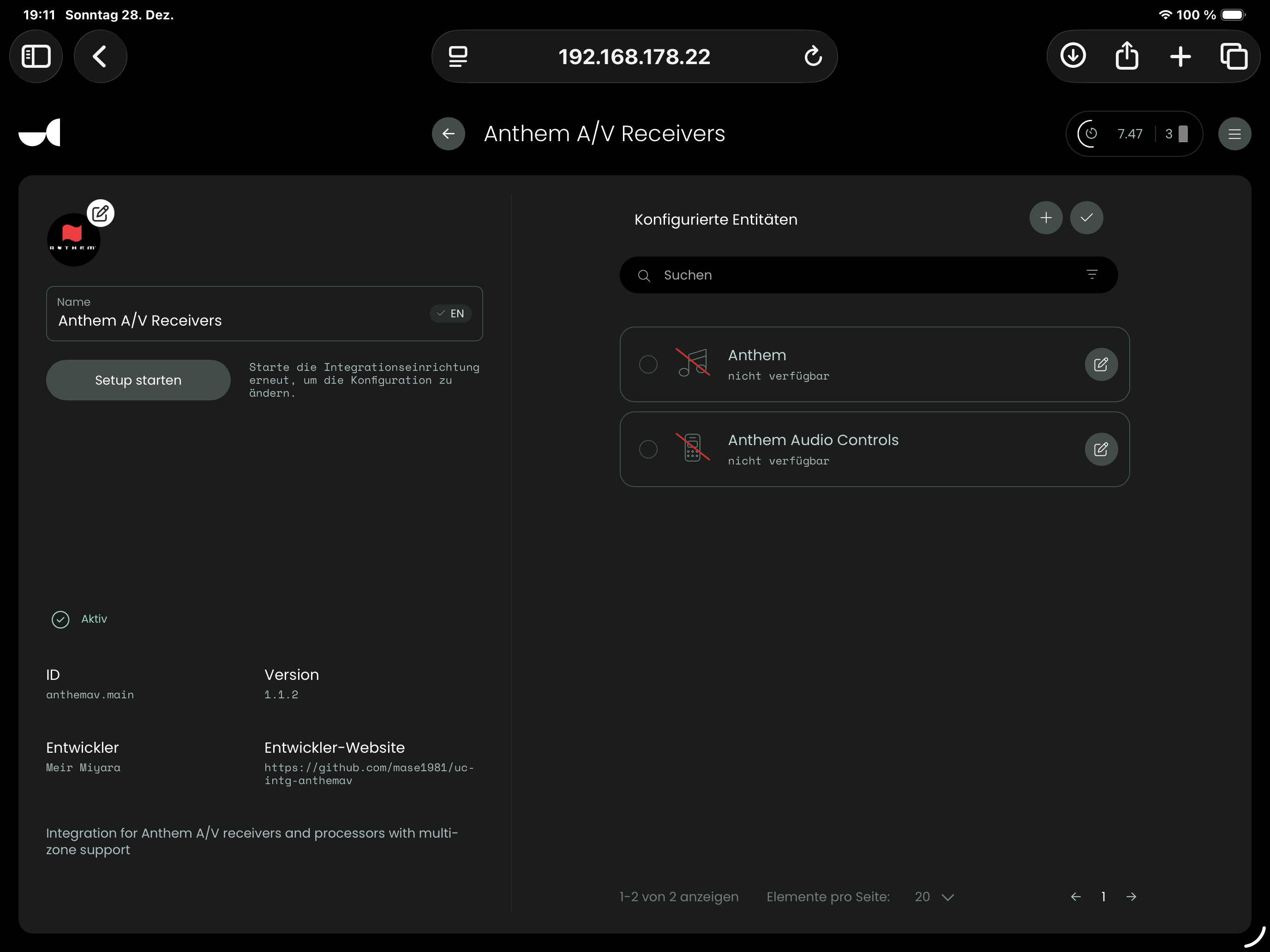Select the Anthem entity radio circle
The width and height of the screenshot is (1270, 952).
pyautogui.click(x=648, y=364)
